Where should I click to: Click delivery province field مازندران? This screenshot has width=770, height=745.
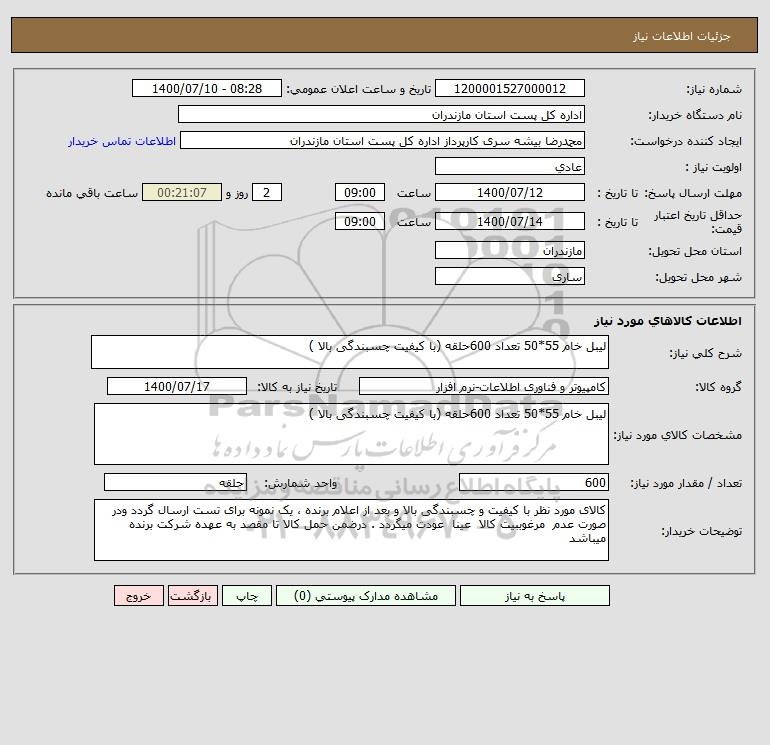[x=510, y=250]
